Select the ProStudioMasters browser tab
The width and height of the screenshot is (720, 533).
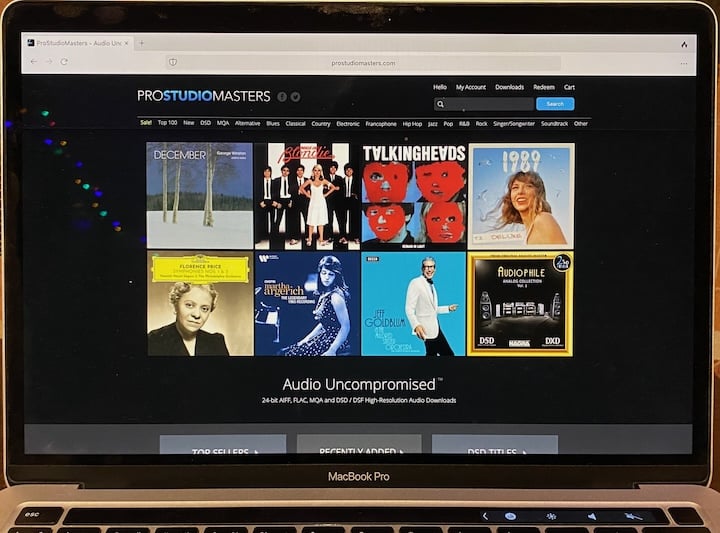click(78, 43)
